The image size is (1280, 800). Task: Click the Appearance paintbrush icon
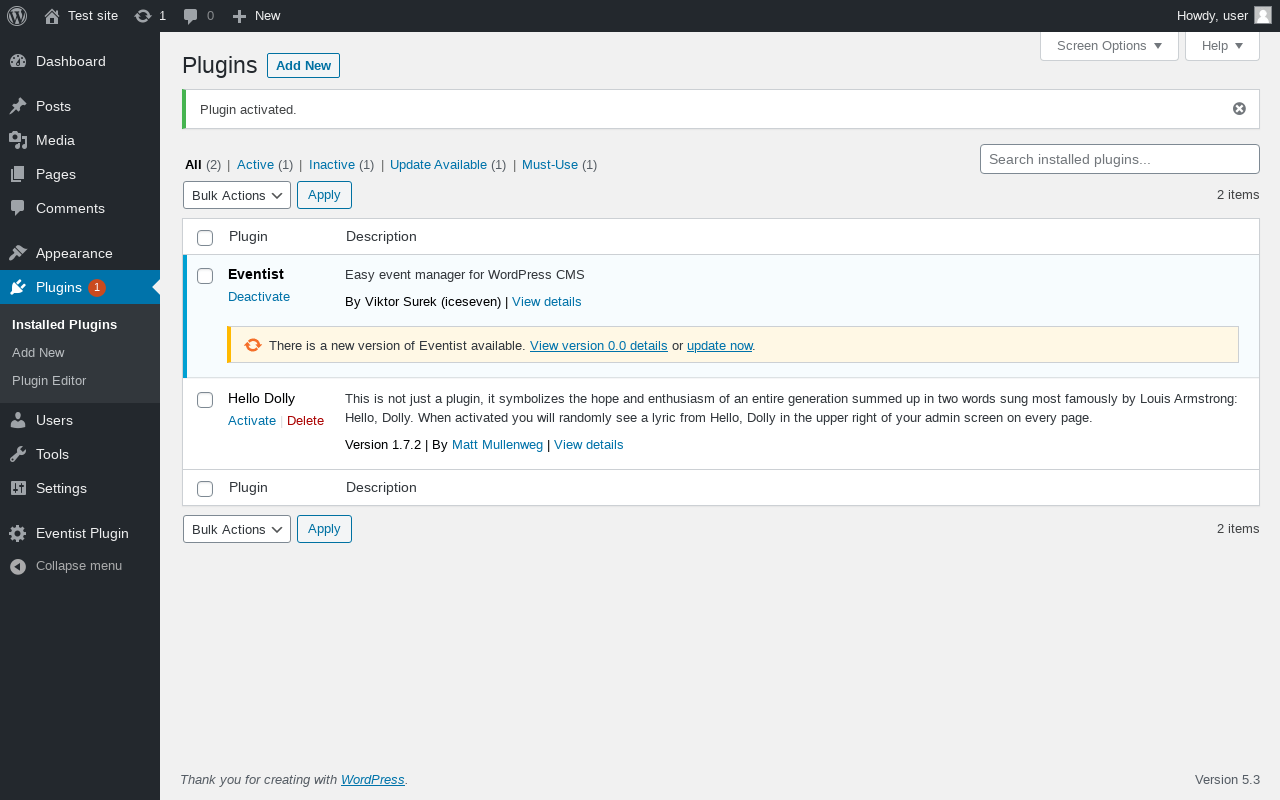(x=18, y=253)
